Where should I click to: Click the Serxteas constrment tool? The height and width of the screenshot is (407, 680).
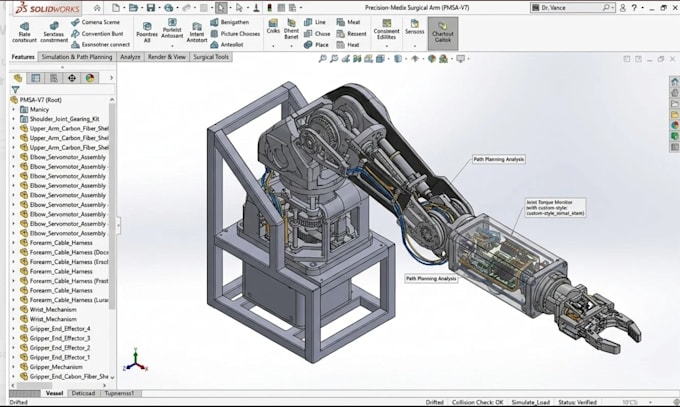(54, 33)
